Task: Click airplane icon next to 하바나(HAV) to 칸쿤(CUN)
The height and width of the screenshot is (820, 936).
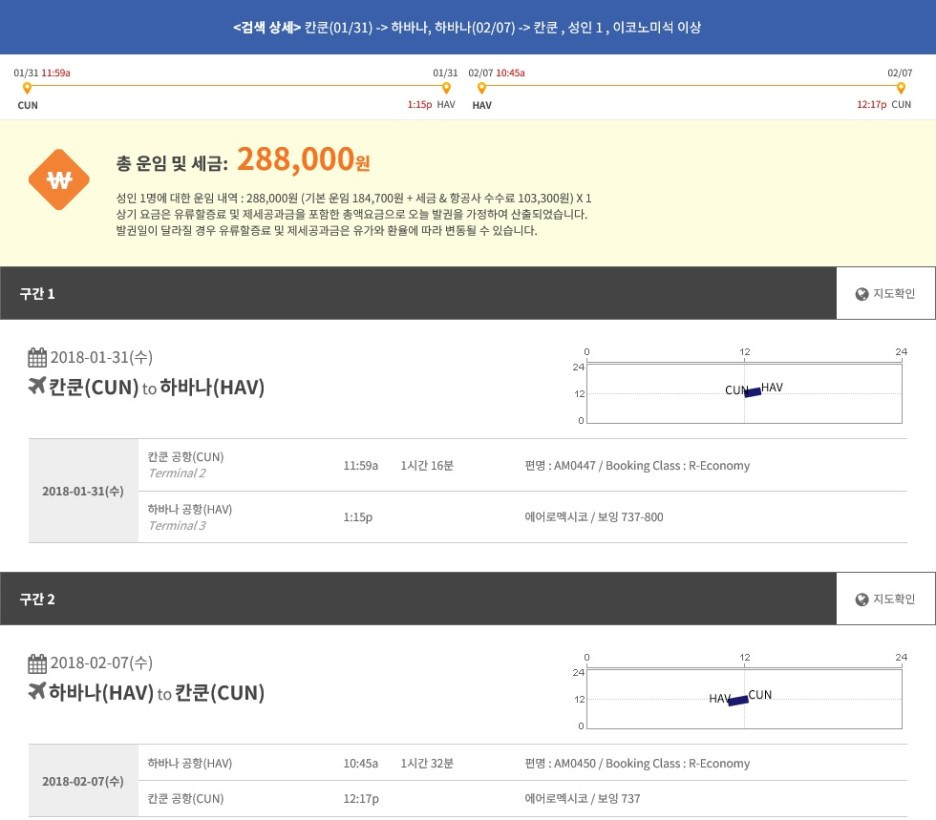Action: [x=37, y=692]
